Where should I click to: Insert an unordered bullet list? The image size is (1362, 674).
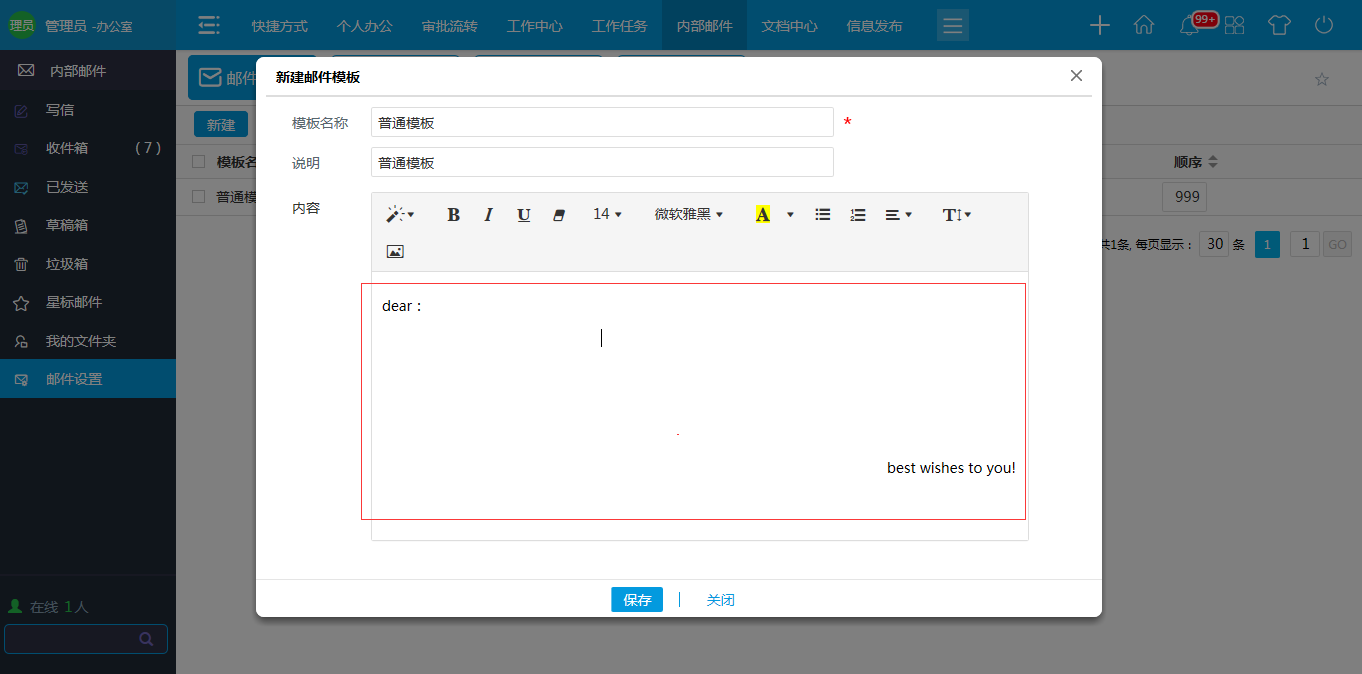tap(823, 215)
